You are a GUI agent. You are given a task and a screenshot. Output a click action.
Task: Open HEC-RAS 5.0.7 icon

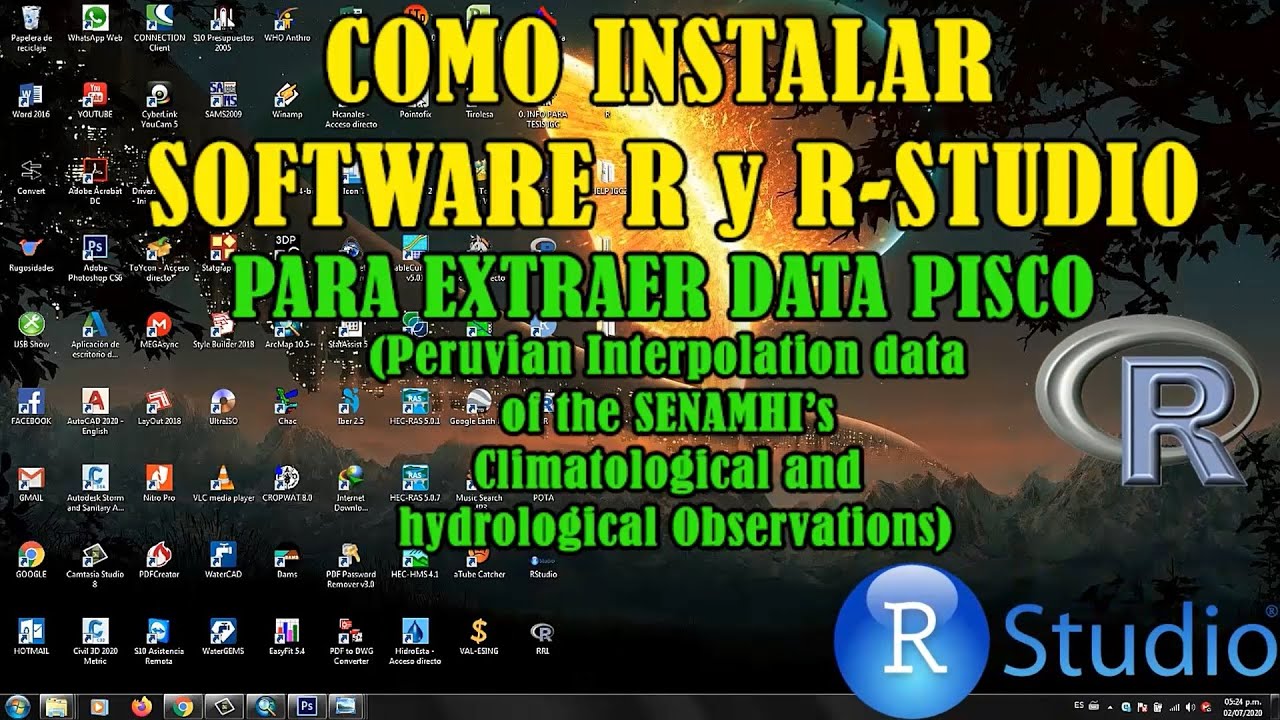(415, 484)
